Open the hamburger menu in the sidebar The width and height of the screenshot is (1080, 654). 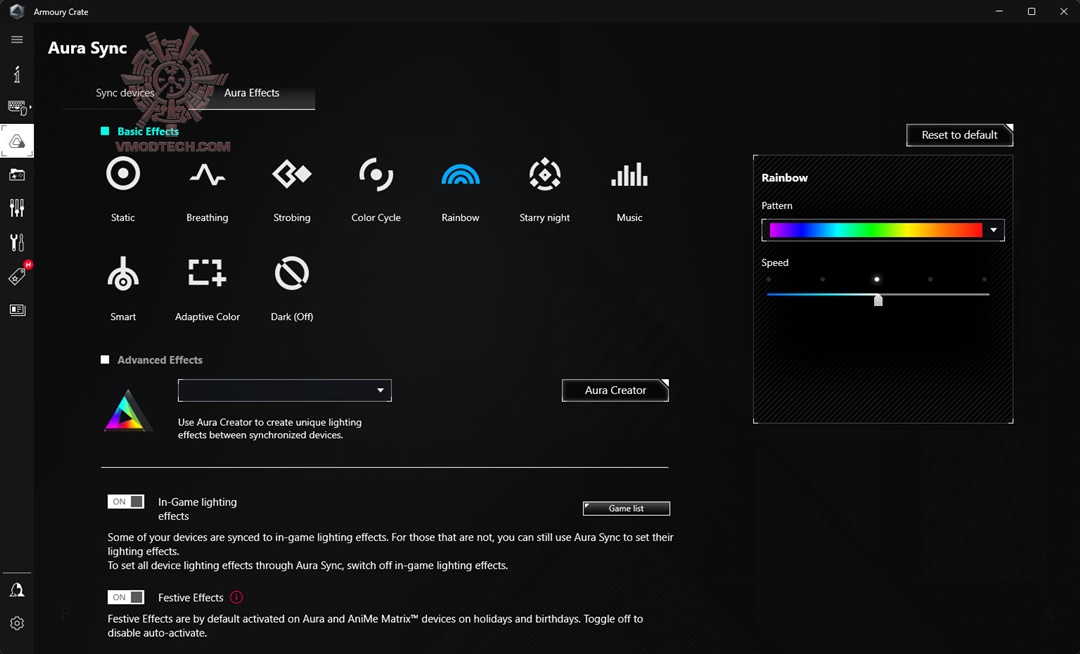(x=17, y=39)
